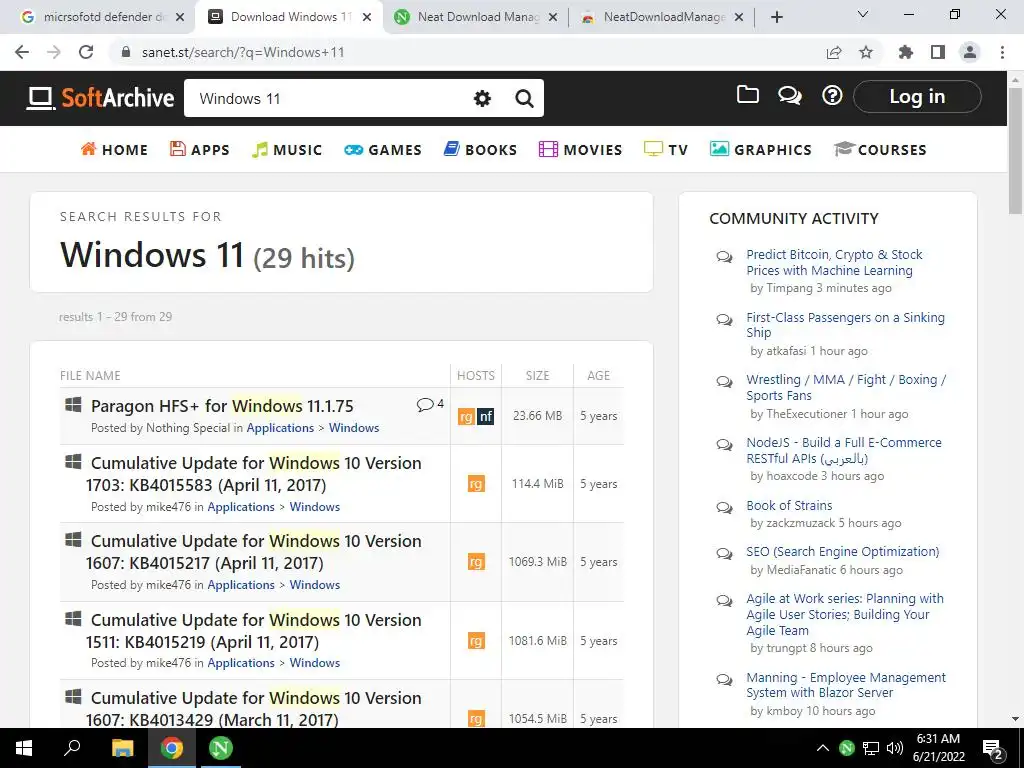Open Book of Strains thread
The width and height of the screenshot is (1024, 768).
click(789, 505)
